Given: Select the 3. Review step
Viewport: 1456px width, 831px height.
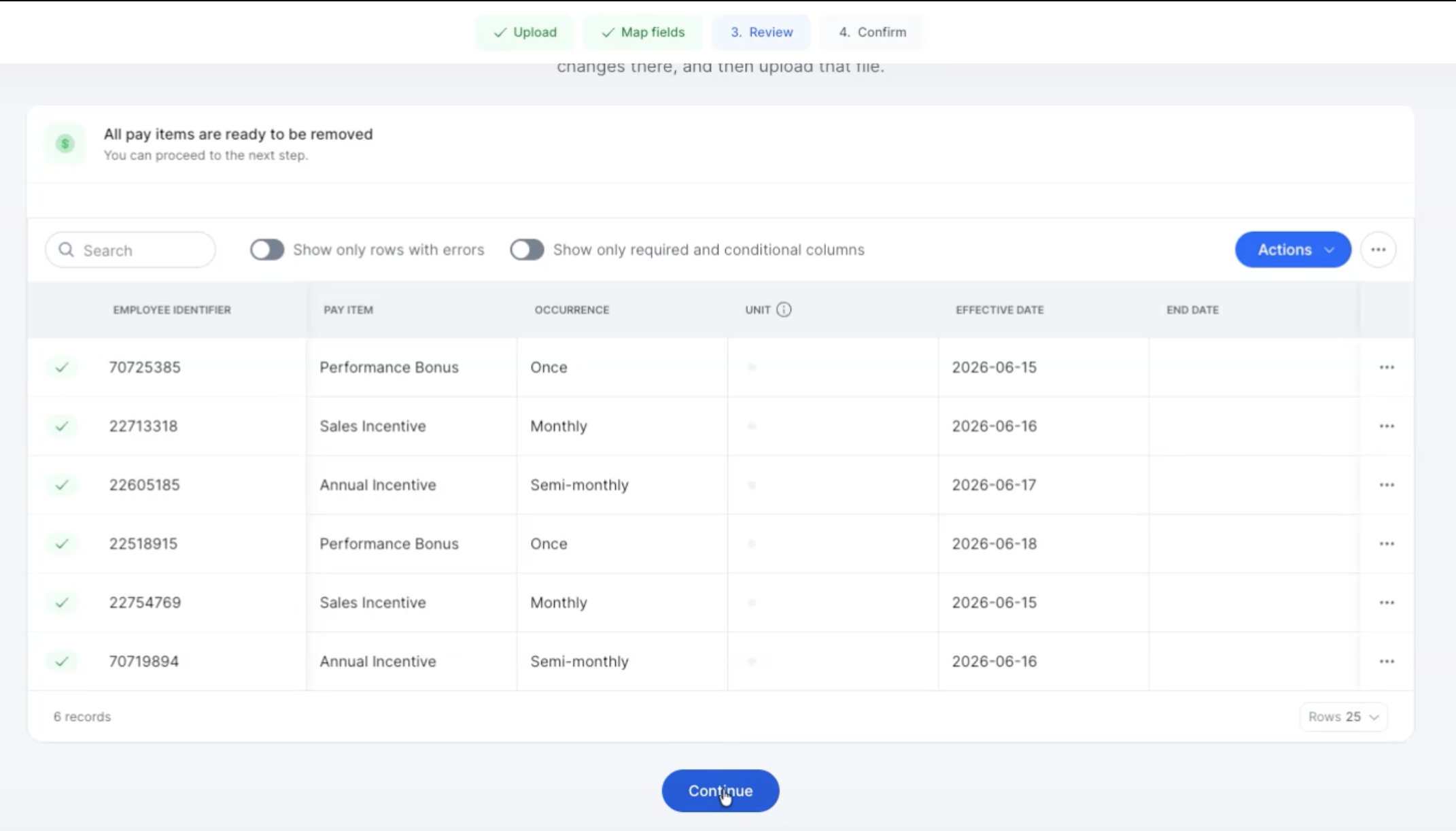Looking at the screenshot, I should tap(761, 32).
